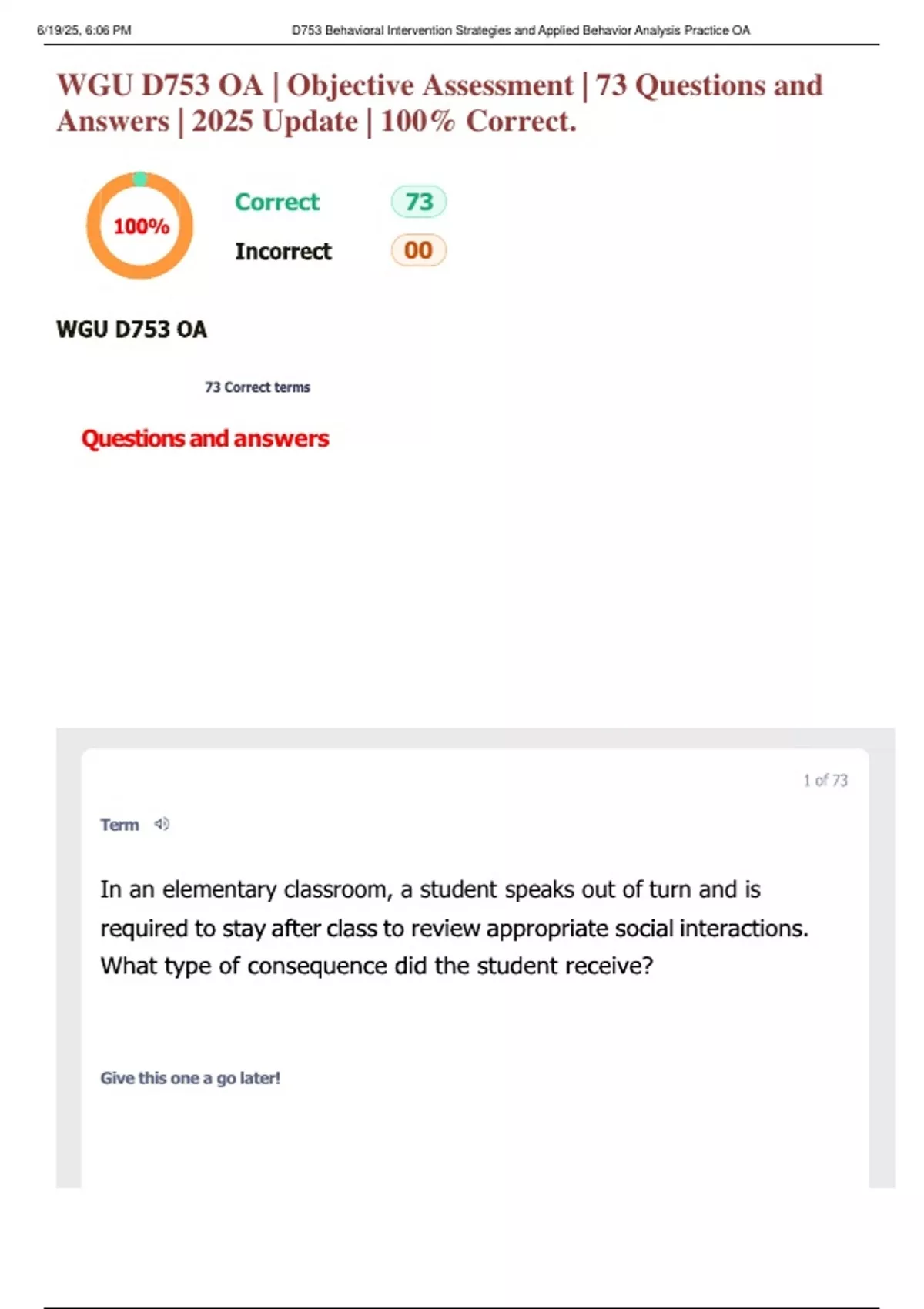
Task: Click the '73 Correct terms' label
Action: coord(257,387)
